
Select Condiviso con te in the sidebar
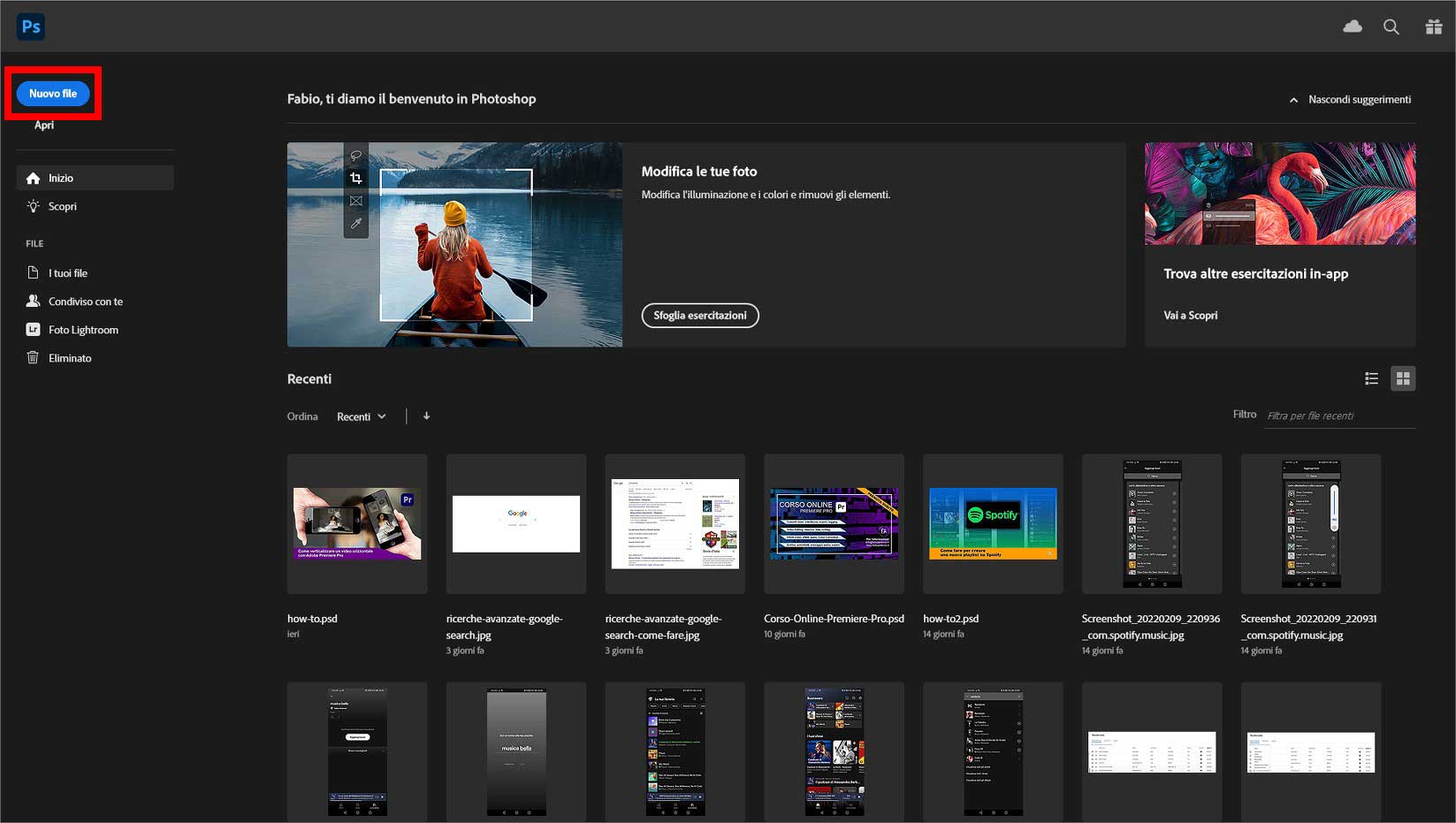click(84, 301)
